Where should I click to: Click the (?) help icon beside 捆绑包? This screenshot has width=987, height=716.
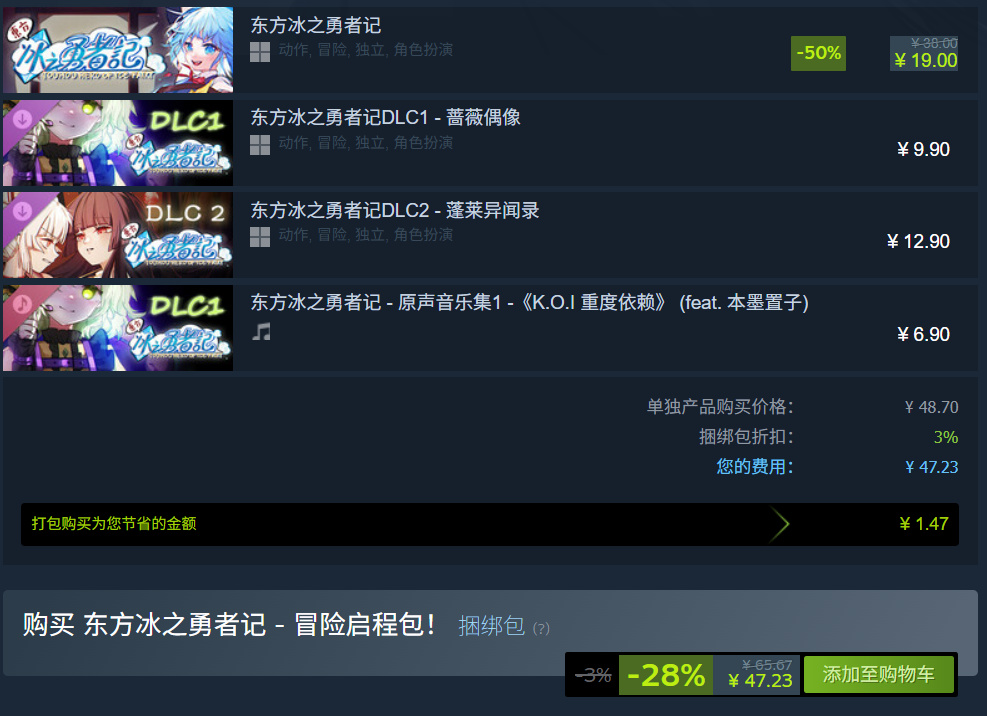(x=541, y=628)
